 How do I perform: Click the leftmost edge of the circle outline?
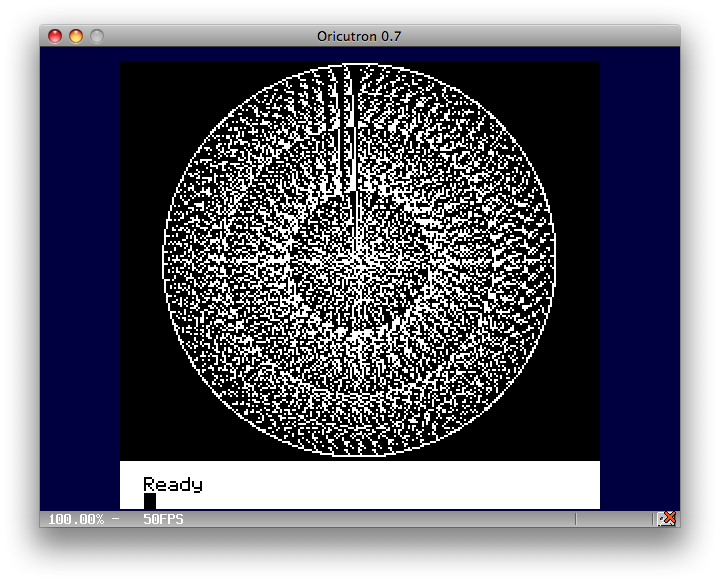pyautogui.click(x=163, y=260)
